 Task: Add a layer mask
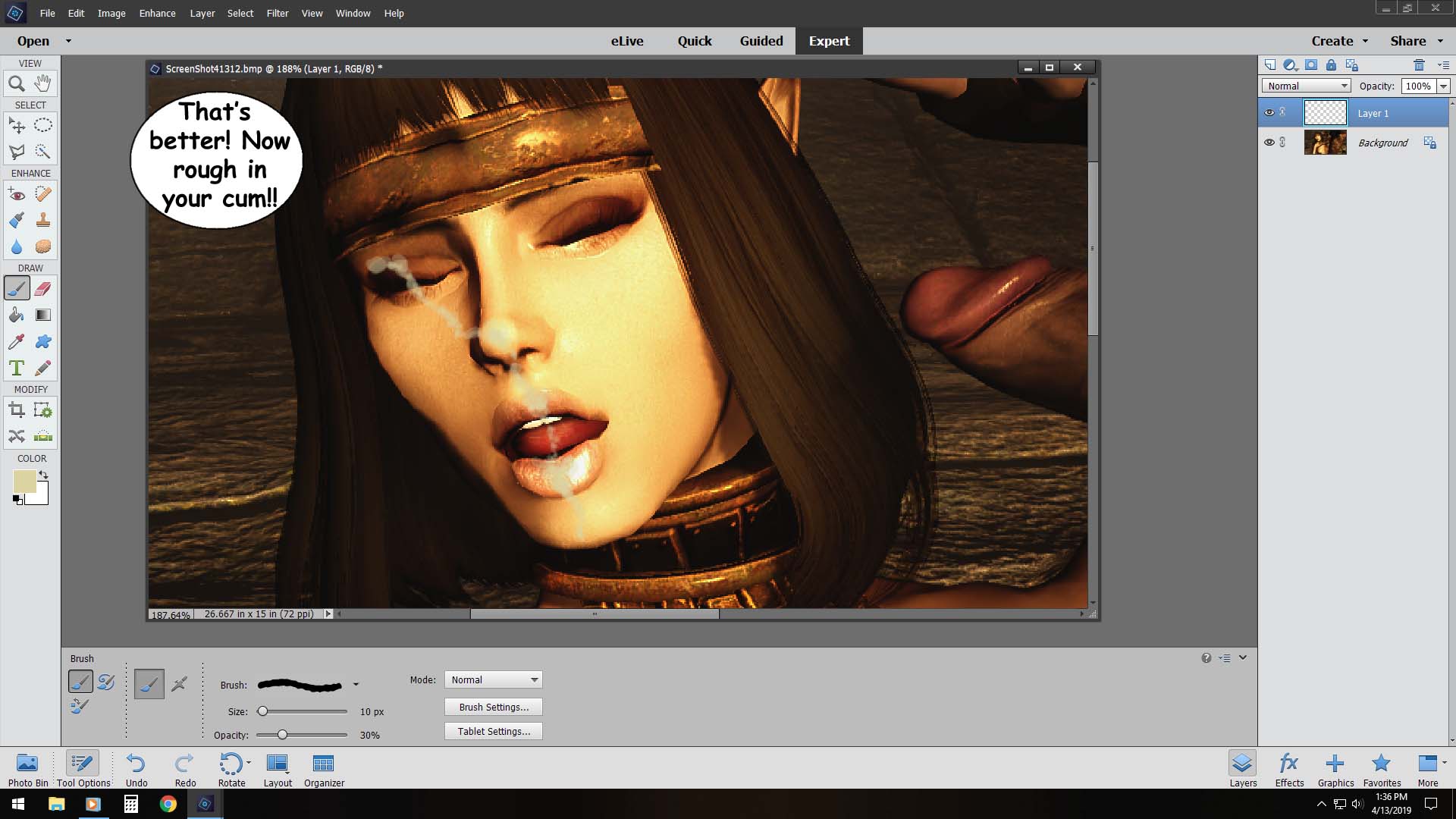pyautogui.click(x=1310, y=65)
